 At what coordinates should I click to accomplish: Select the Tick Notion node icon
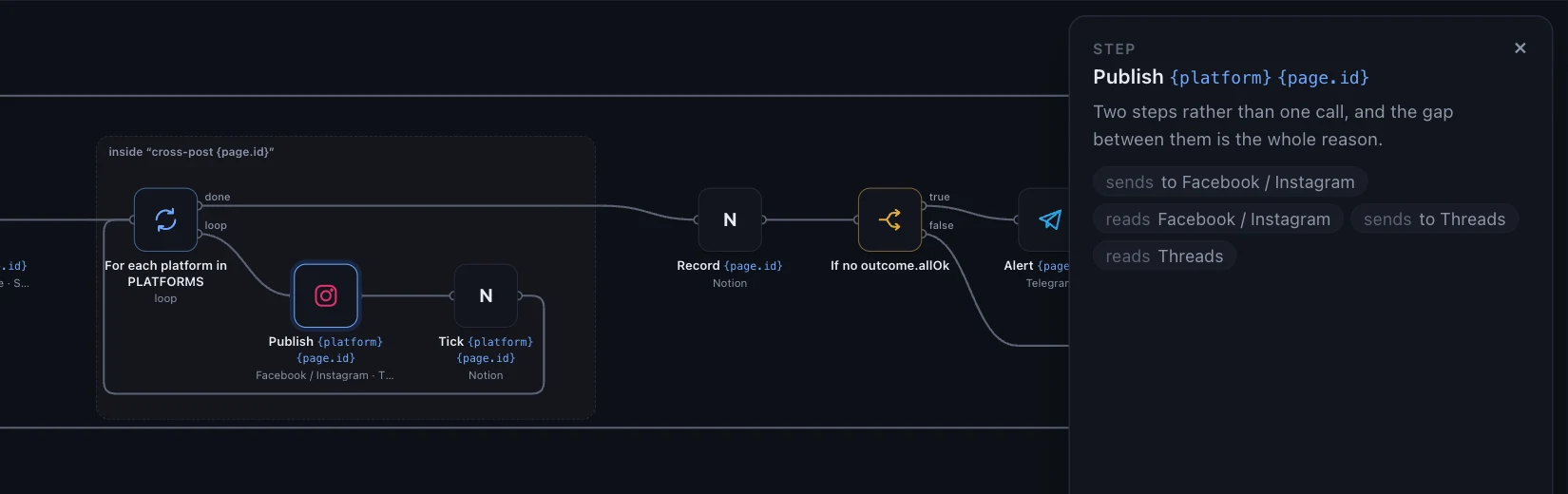coord(486,295)
